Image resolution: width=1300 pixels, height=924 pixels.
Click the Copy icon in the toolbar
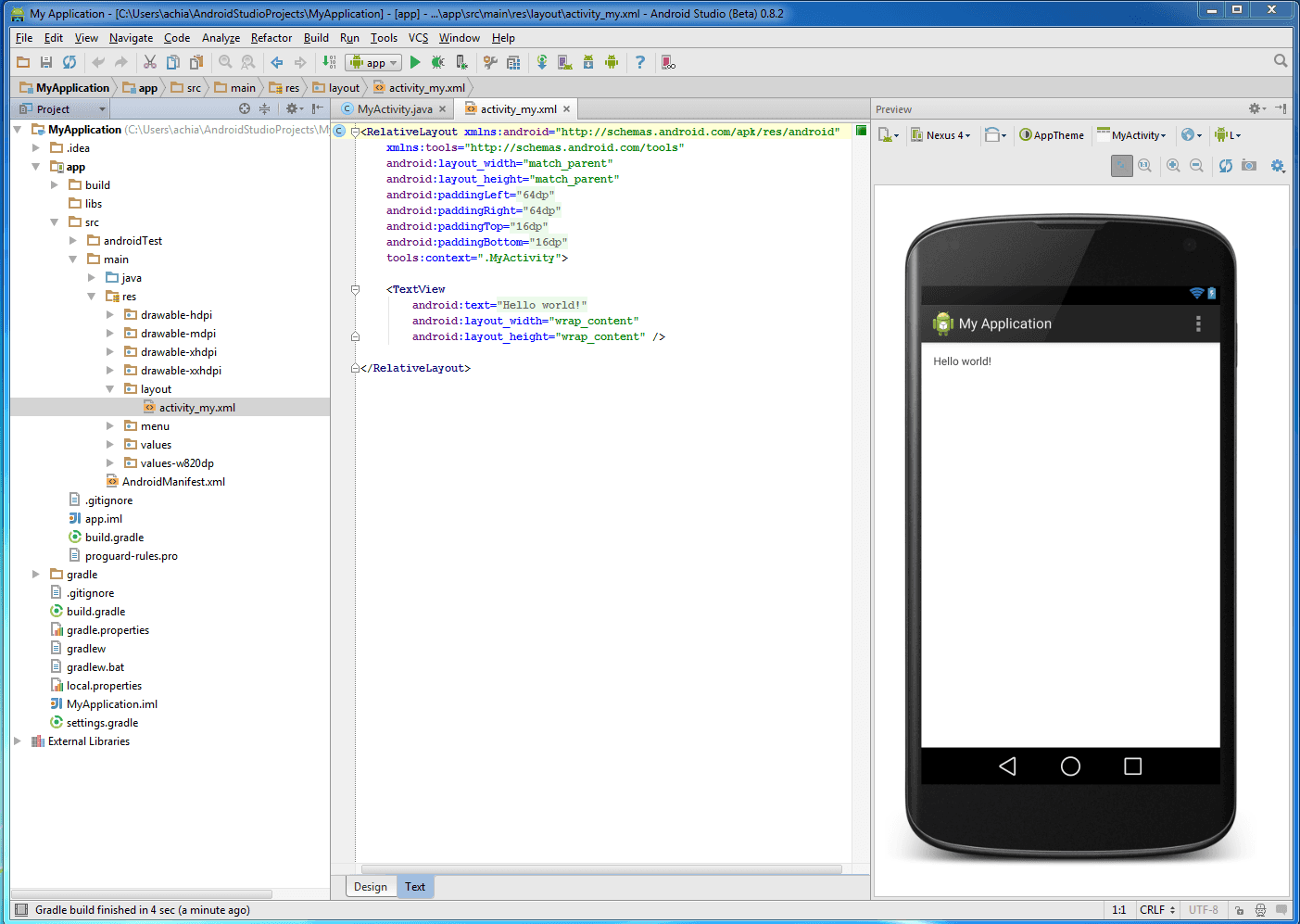click(172, 62)
